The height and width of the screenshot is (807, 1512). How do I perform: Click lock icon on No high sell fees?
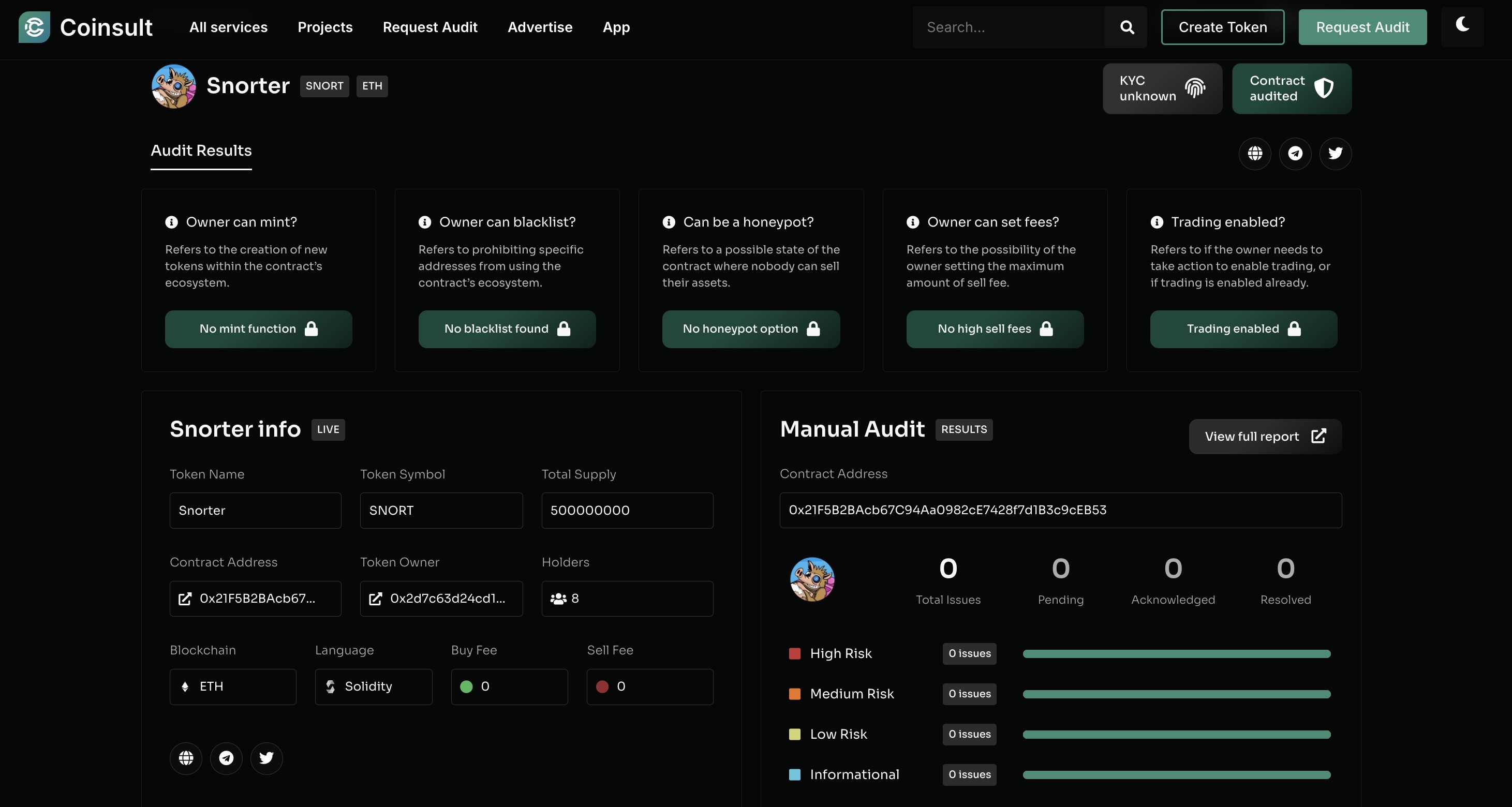1046,328
